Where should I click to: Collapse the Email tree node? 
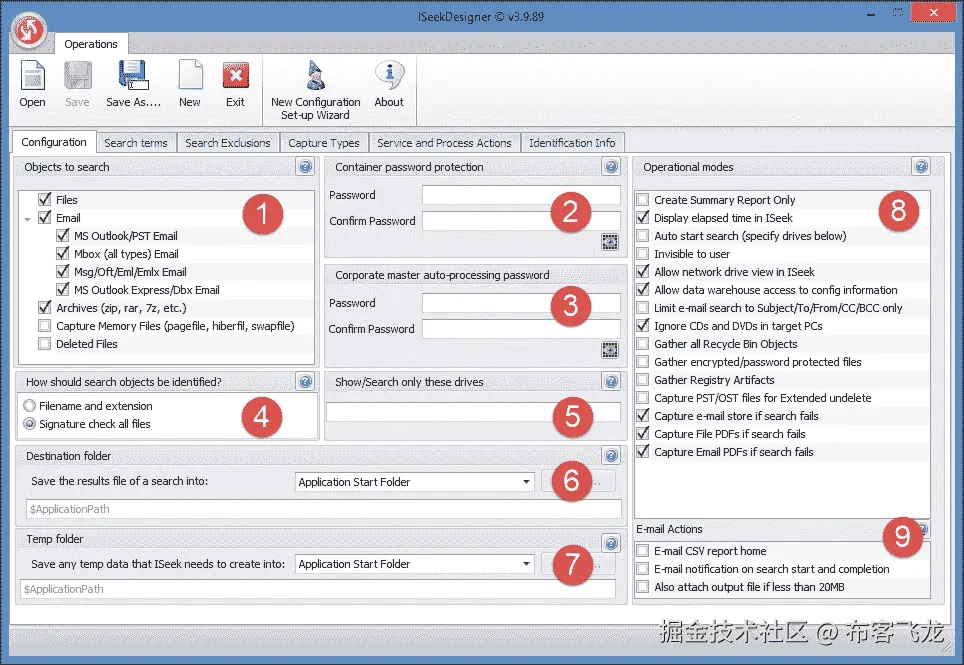28,219
